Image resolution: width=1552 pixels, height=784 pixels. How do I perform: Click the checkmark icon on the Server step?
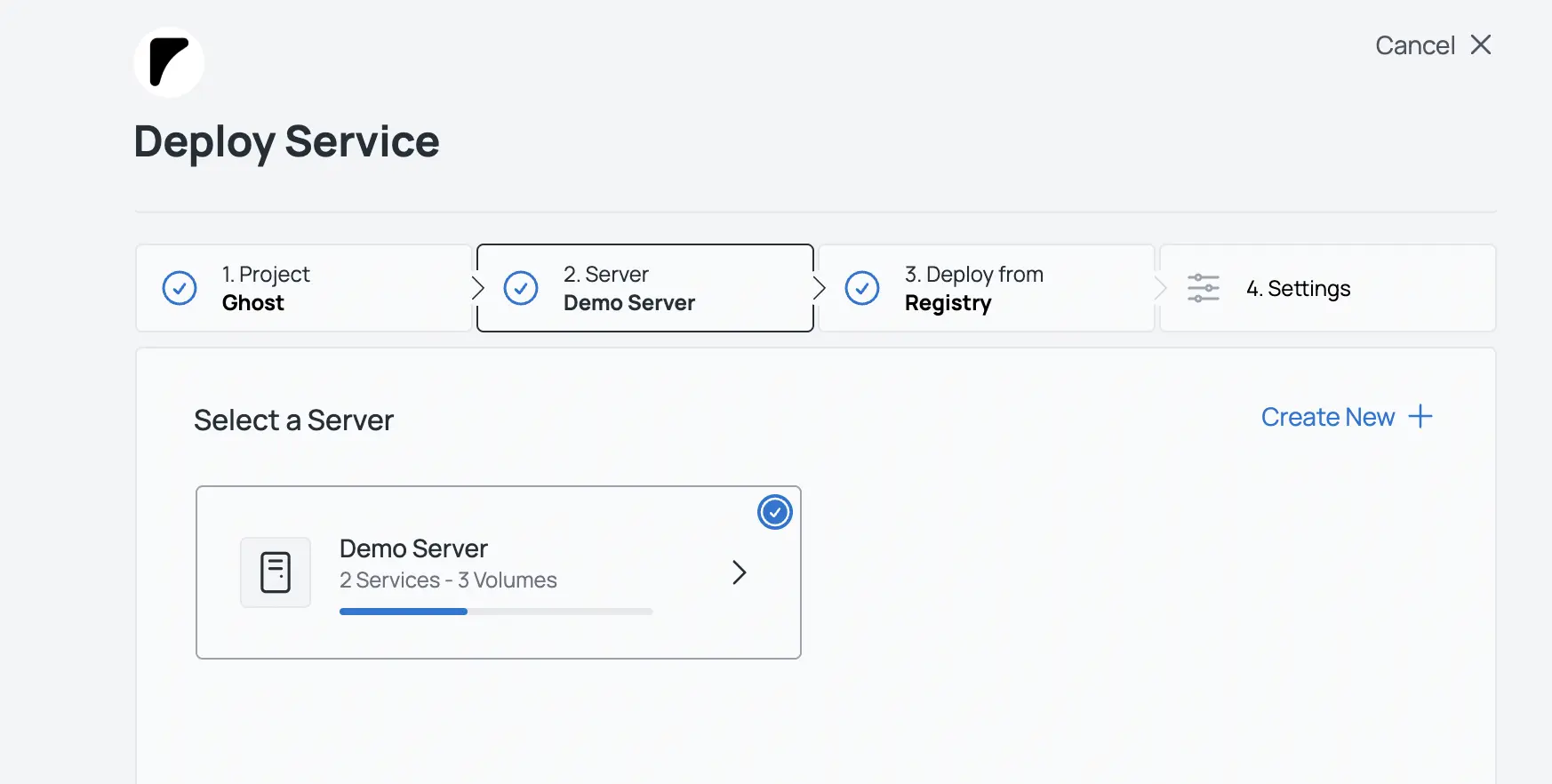(x=521, y=288)
